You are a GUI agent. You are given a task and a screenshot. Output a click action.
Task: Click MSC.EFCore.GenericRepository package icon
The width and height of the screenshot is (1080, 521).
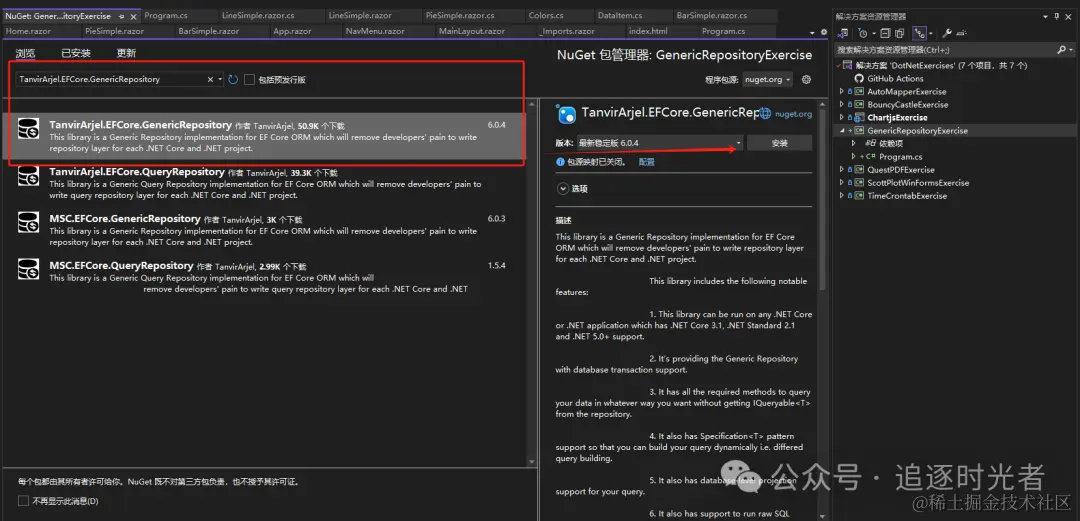pyautogui.click(x=28, y=223)
